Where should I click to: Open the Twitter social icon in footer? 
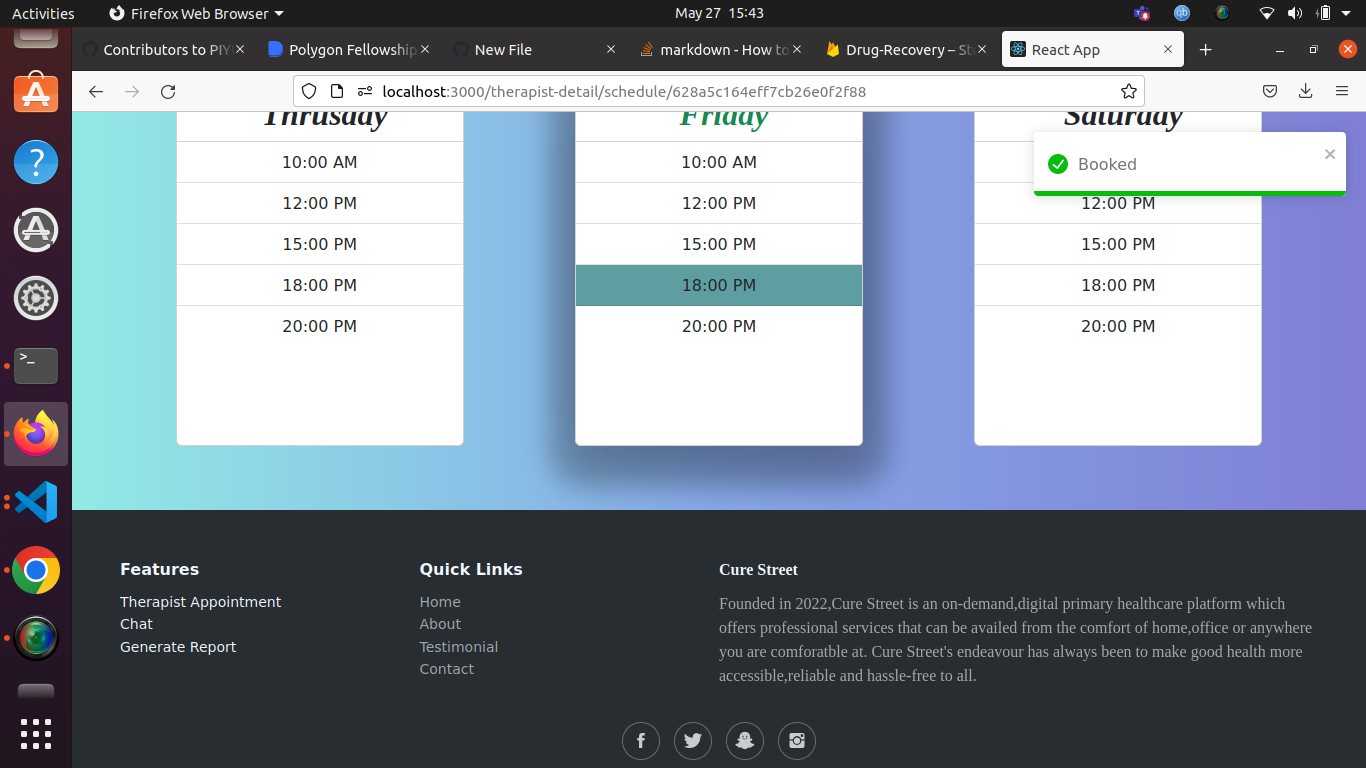click(x=693, y=741)
